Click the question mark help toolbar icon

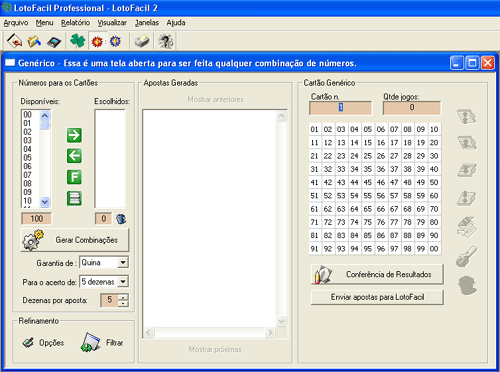click(165, 41)
